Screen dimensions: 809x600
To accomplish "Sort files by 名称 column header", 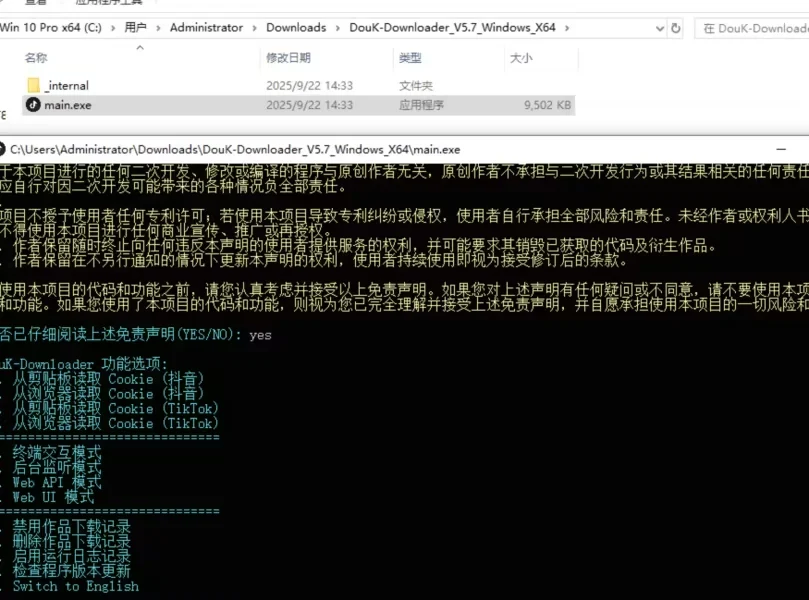I will point(36,58).
